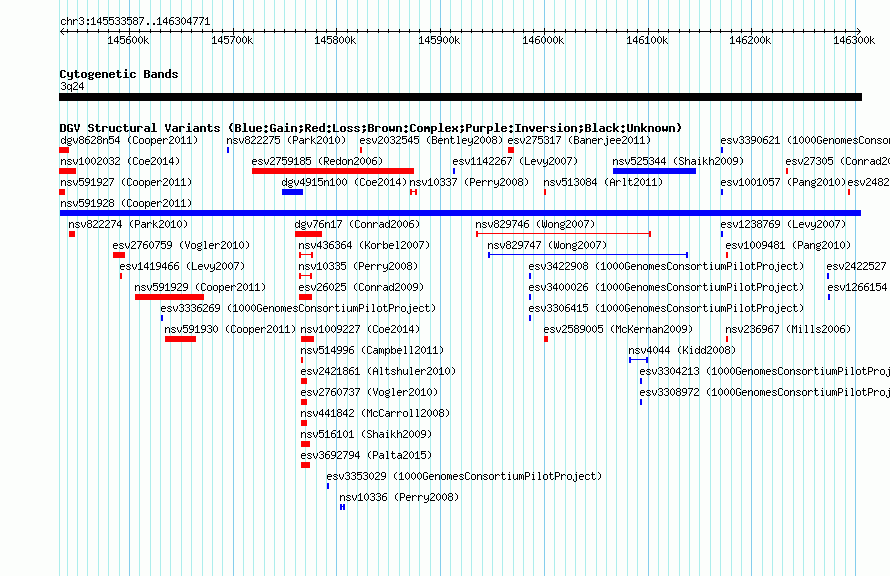Select the red nsv591929 loss bar
Screen dimensions: 890x576
click(x=169, y=297)
